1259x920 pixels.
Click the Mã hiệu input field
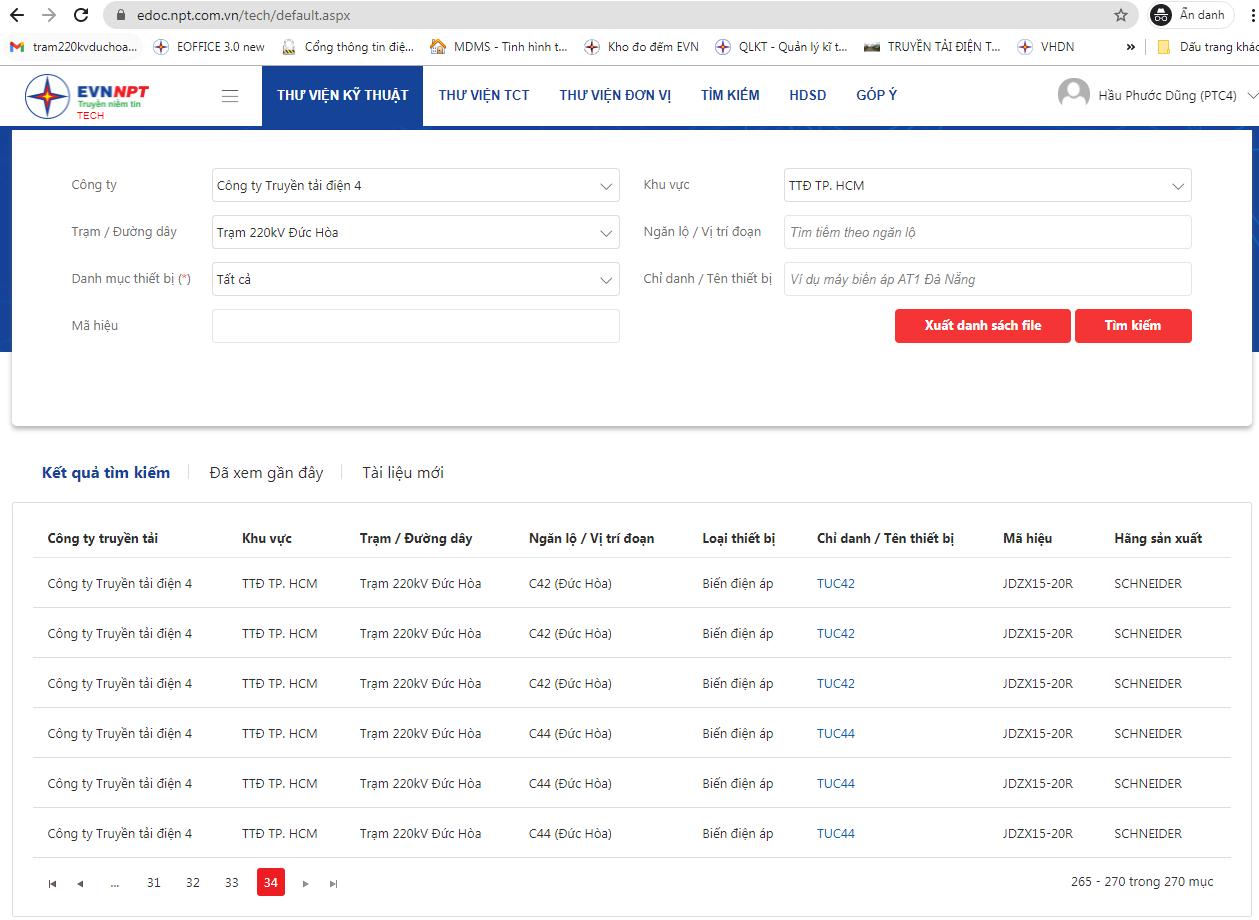[x=415, y=326]
